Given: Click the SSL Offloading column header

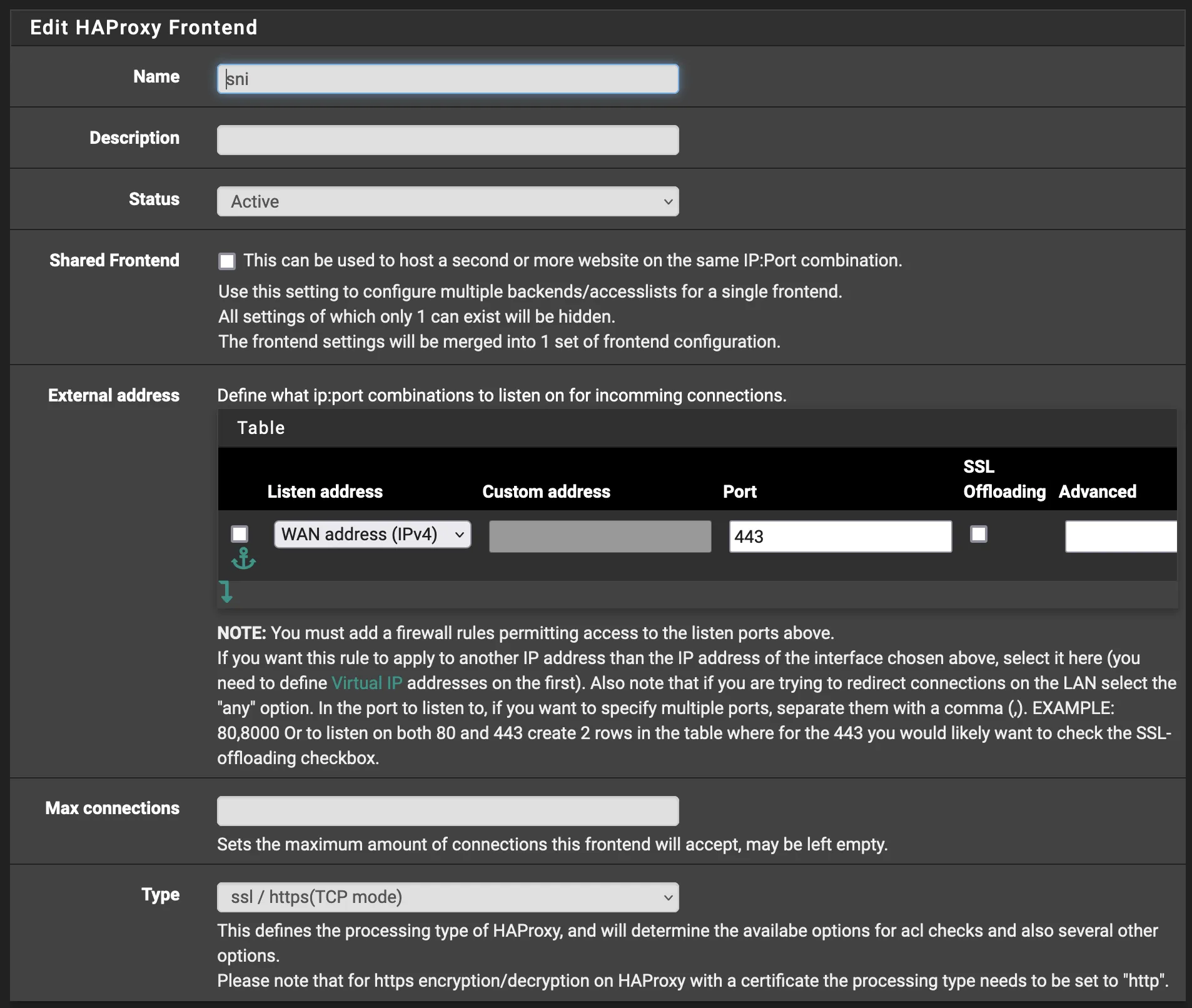Looking at the screenshot, I should coord(1003,479).
